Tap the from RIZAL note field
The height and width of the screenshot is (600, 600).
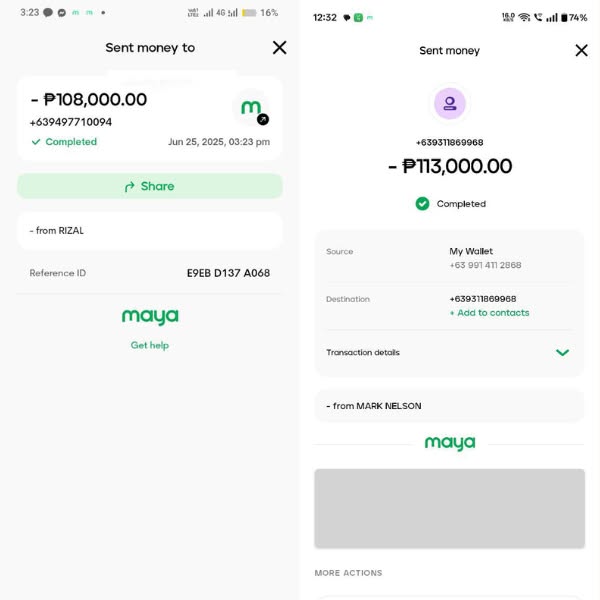(x=150, y=231)
